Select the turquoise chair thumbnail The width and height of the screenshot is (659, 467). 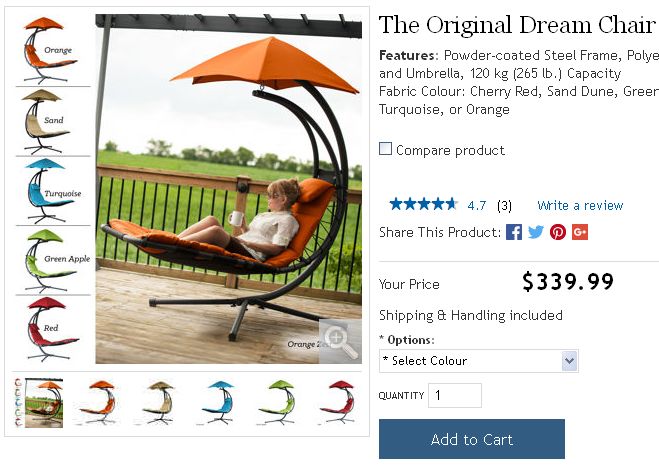[x=219, y=402]
